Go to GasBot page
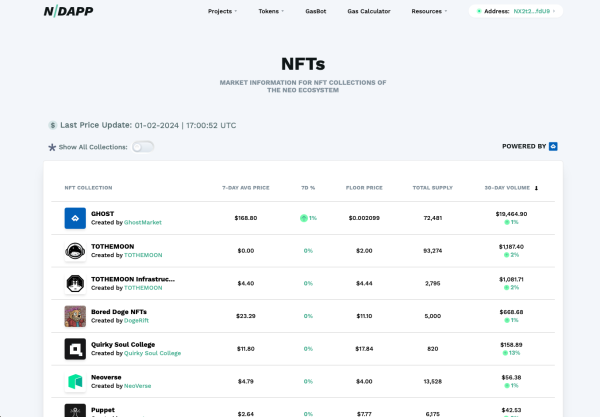 316,11
